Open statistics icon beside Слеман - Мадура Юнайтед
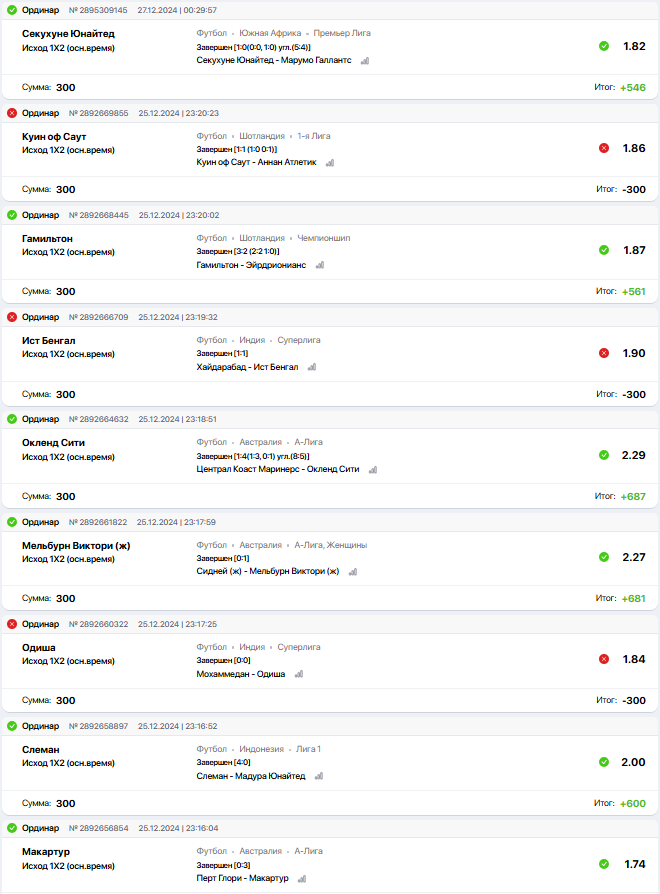The height and width of the screenshot is (894, 660). click(318, 776)
